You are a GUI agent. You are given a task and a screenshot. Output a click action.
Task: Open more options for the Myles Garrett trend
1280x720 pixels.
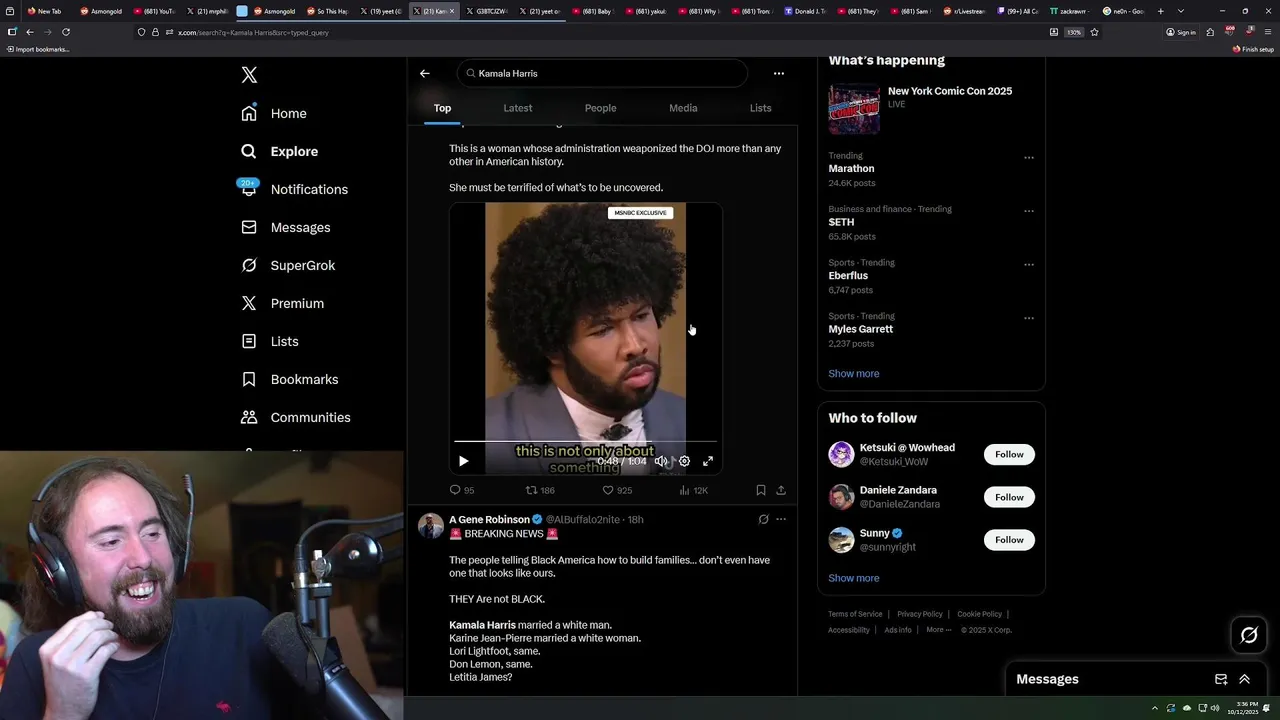(1029, 317)
